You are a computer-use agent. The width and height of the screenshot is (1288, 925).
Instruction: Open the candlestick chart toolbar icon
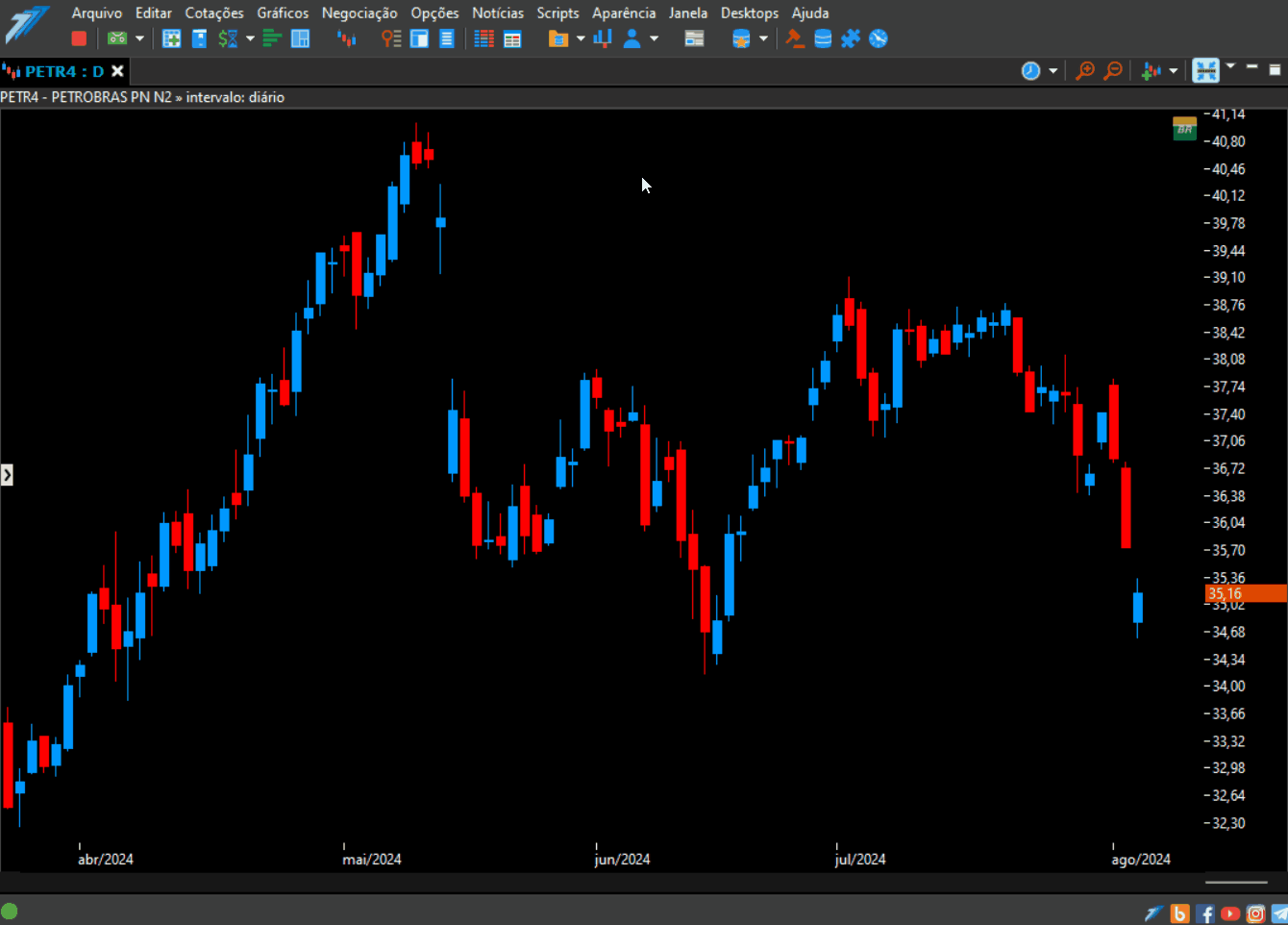point(346,38)
